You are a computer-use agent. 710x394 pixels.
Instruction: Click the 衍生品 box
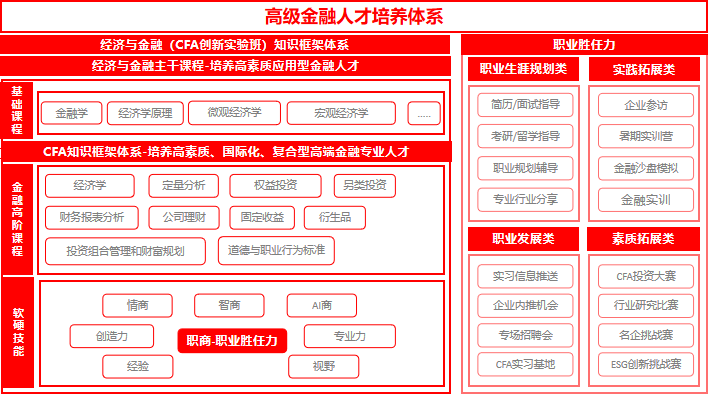[335, 218]
